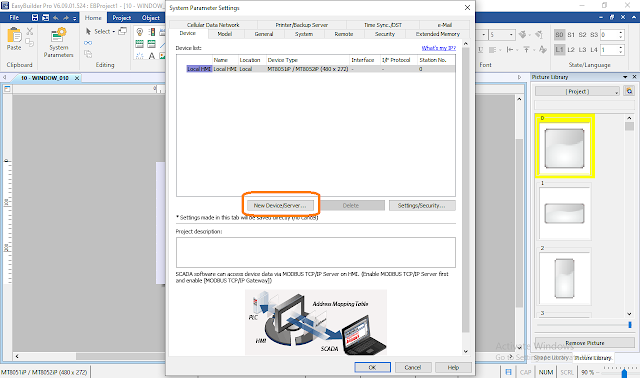The image size is (640, 378).
Task: Click the bit lamp bulb icon
Action: [140, 32]
